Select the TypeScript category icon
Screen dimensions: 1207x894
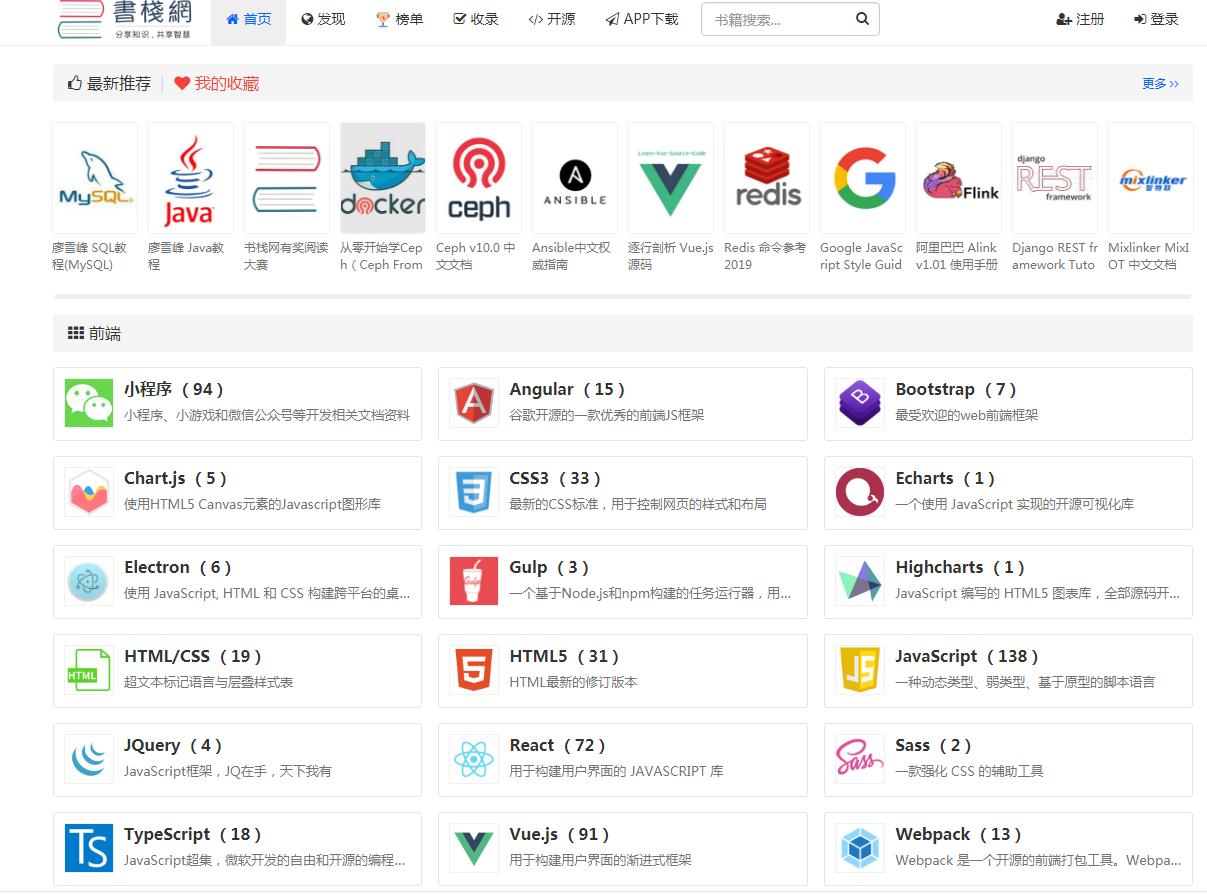[88, 849]
